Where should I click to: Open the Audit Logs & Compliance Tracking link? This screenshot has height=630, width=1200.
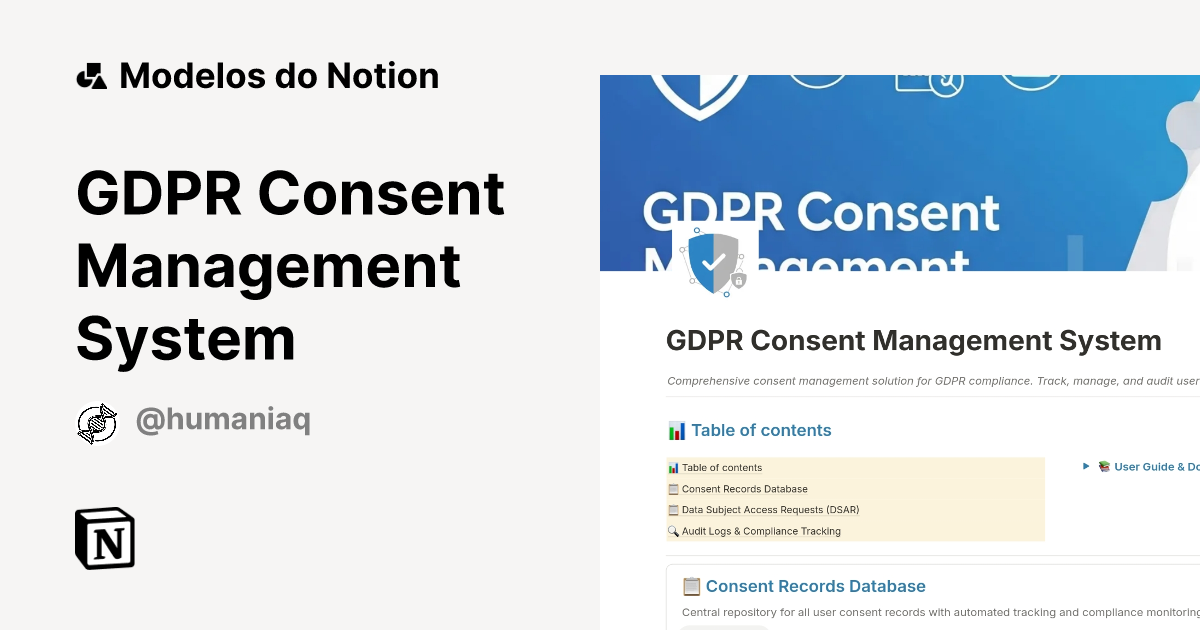tap(761, 531)
